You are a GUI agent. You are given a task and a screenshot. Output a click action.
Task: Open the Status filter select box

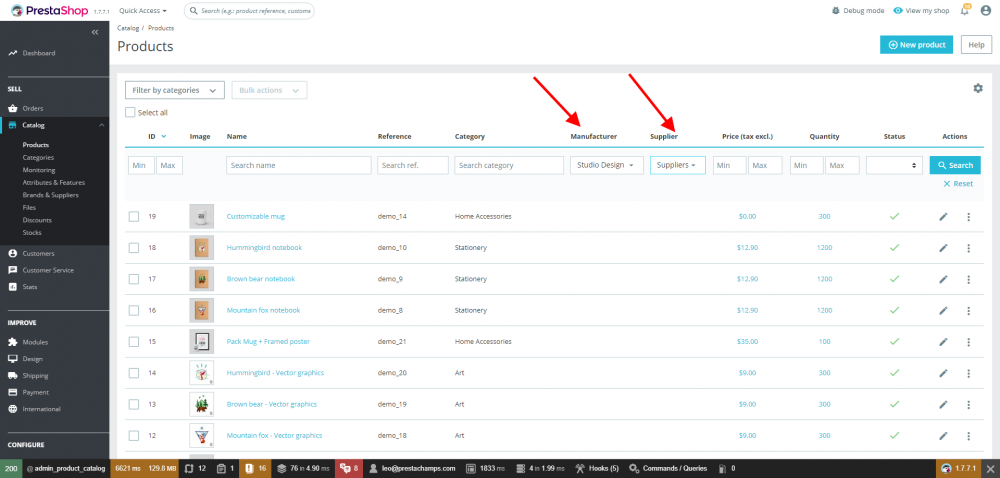point(894,165)
